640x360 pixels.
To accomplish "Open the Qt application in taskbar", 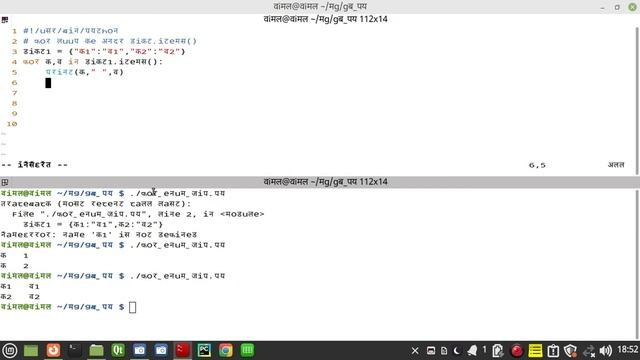I will point(118,350).
